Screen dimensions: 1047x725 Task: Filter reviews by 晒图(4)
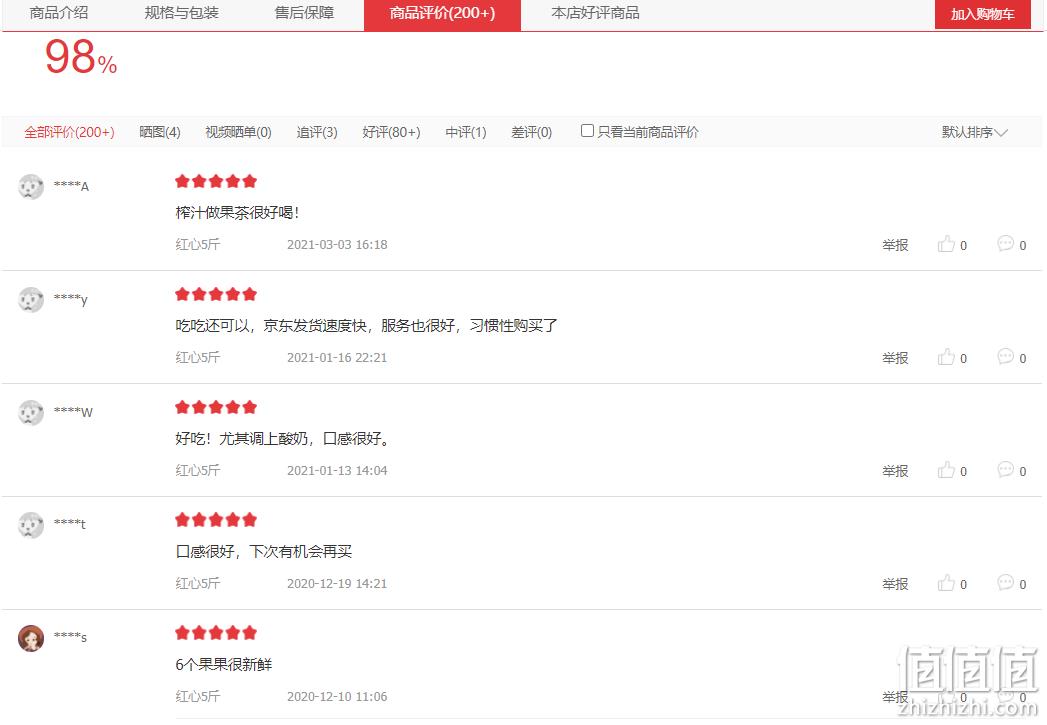[160, 132]
